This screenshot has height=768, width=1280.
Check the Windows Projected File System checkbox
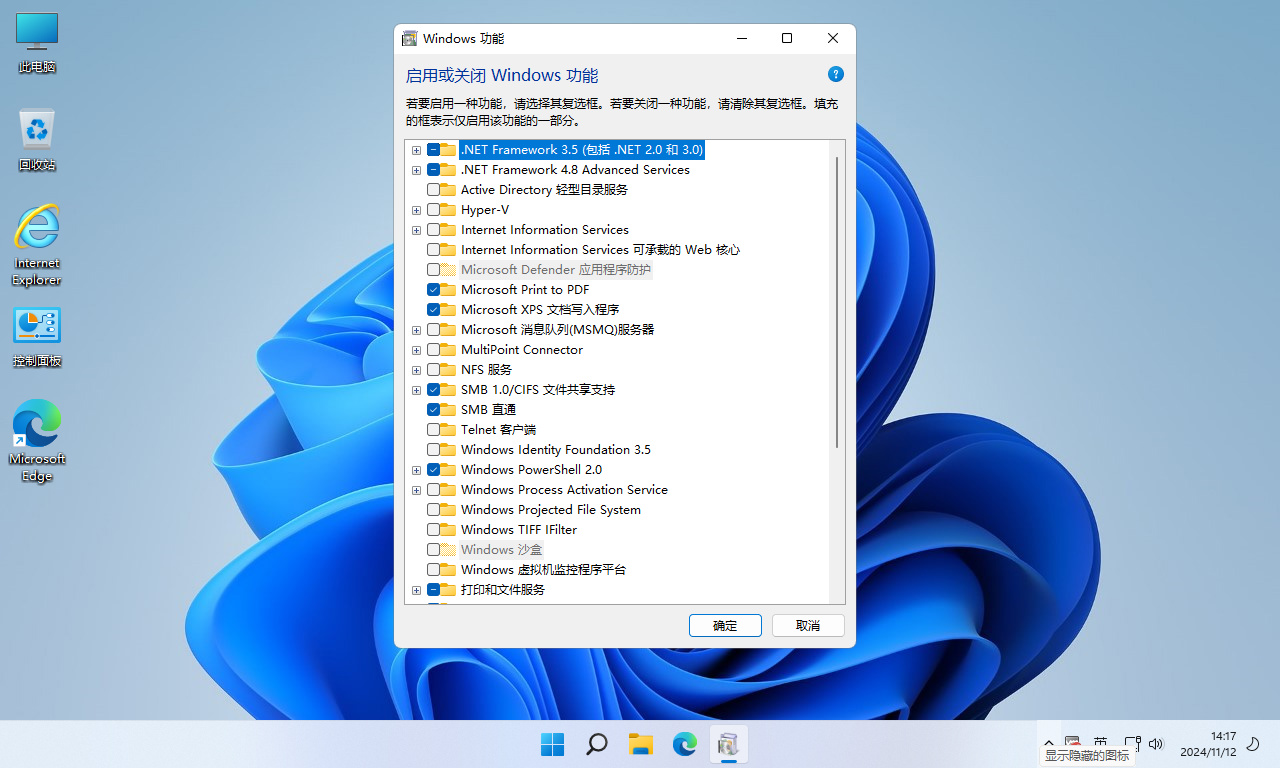pyautogui.click(x=433, y=510)
